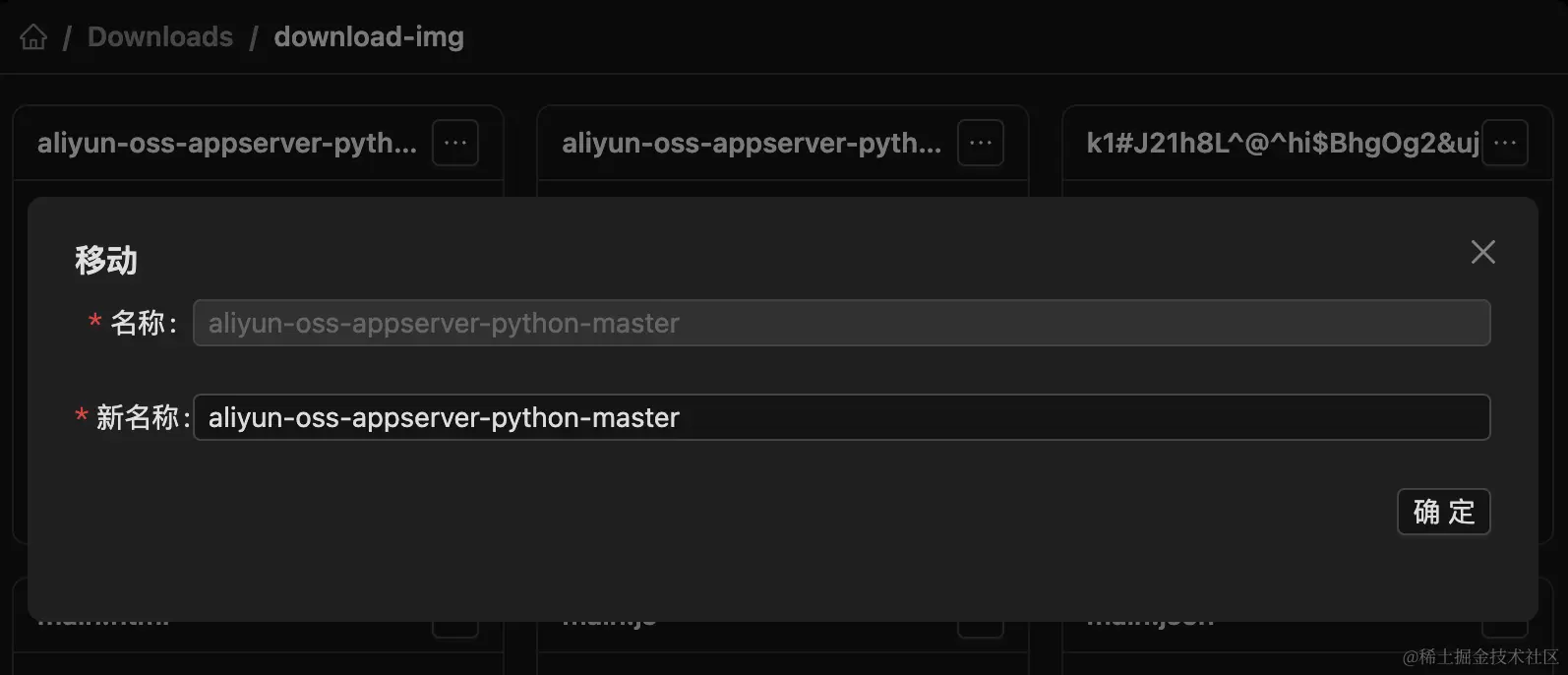Confirm with the 确定 button
This screenshot has width=1568, height=675.
click(x=1444, y=512)
